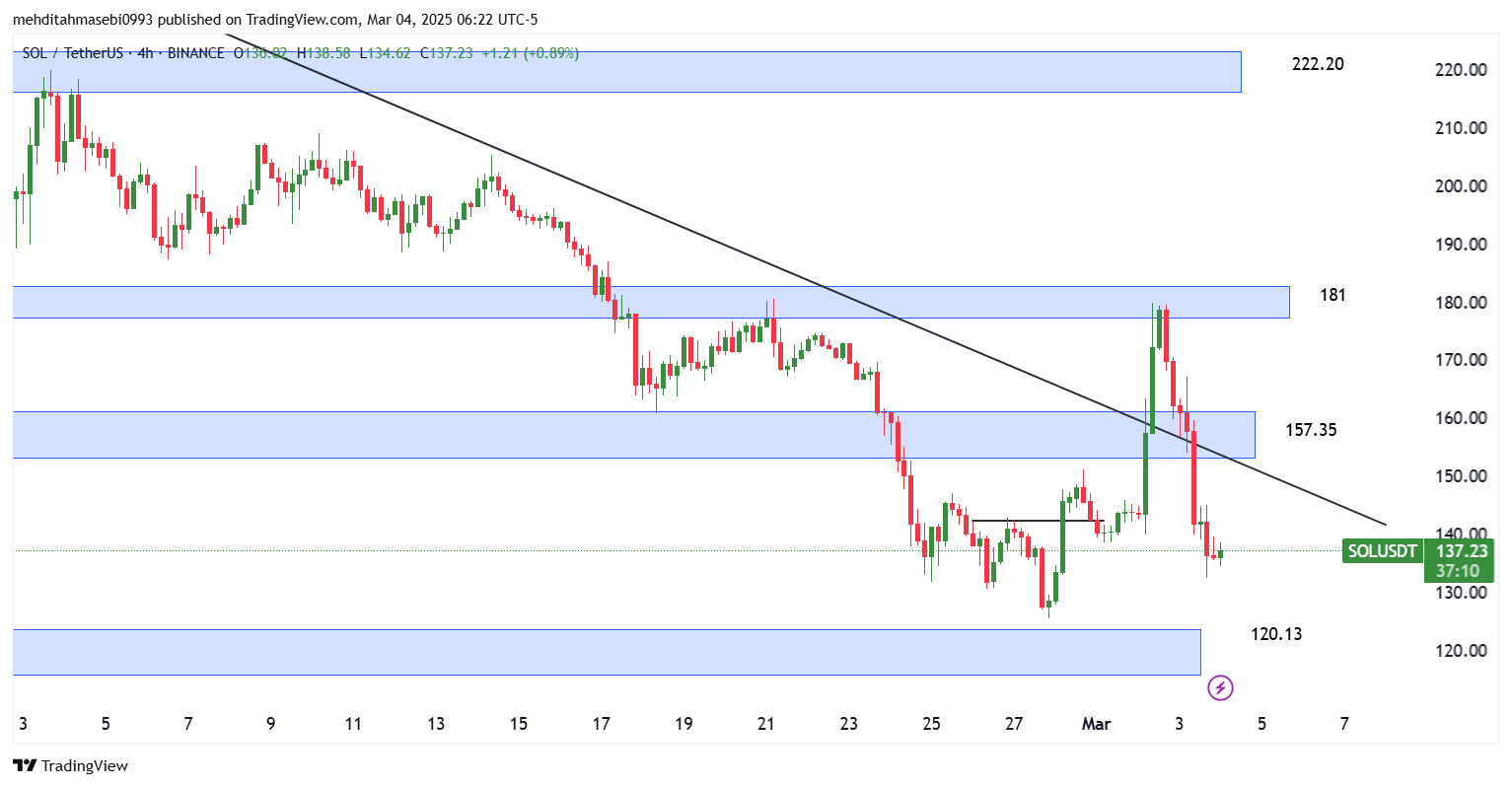Select the 222.20 blue resistance zone rectangle
Screen dimensions: 1512x787
[626, 72]
